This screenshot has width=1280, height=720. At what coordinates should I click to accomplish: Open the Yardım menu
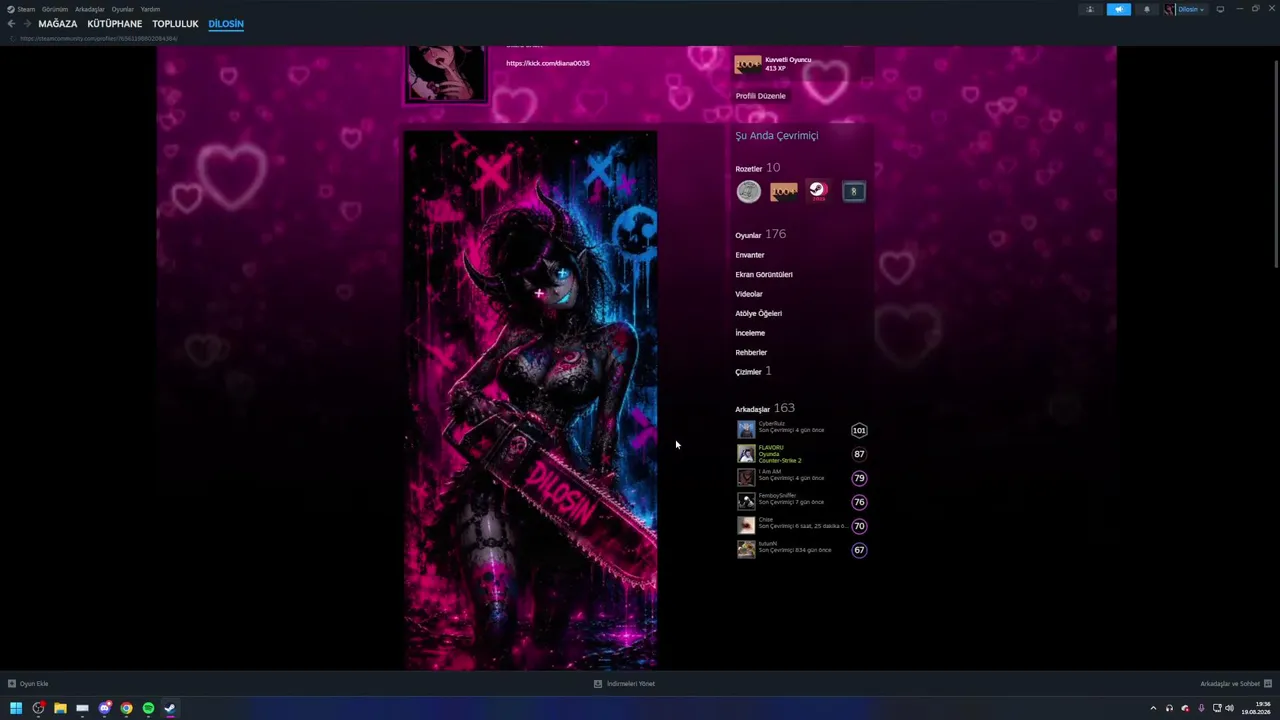151,9
